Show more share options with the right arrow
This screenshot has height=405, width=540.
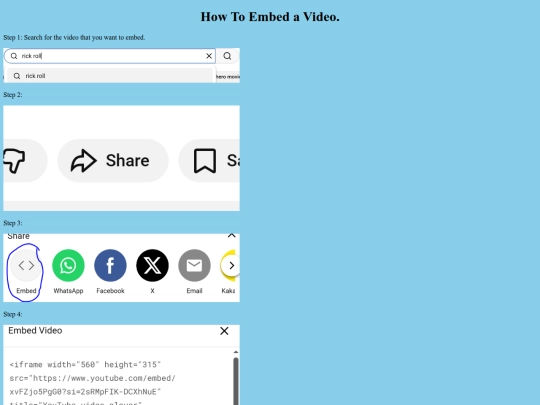[231, 266]
